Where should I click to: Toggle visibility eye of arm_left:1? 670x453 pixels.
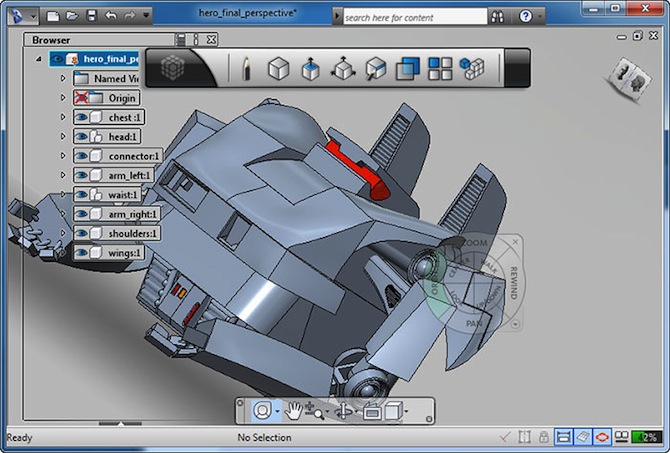pos(82,175)
